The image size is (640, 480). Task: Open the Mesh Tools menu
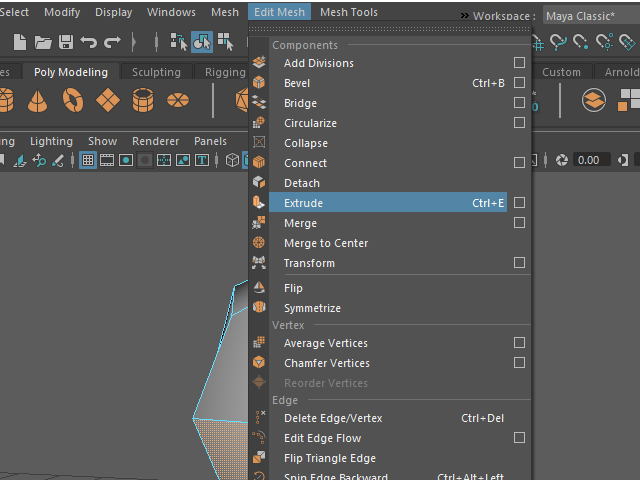coord(349,12)
